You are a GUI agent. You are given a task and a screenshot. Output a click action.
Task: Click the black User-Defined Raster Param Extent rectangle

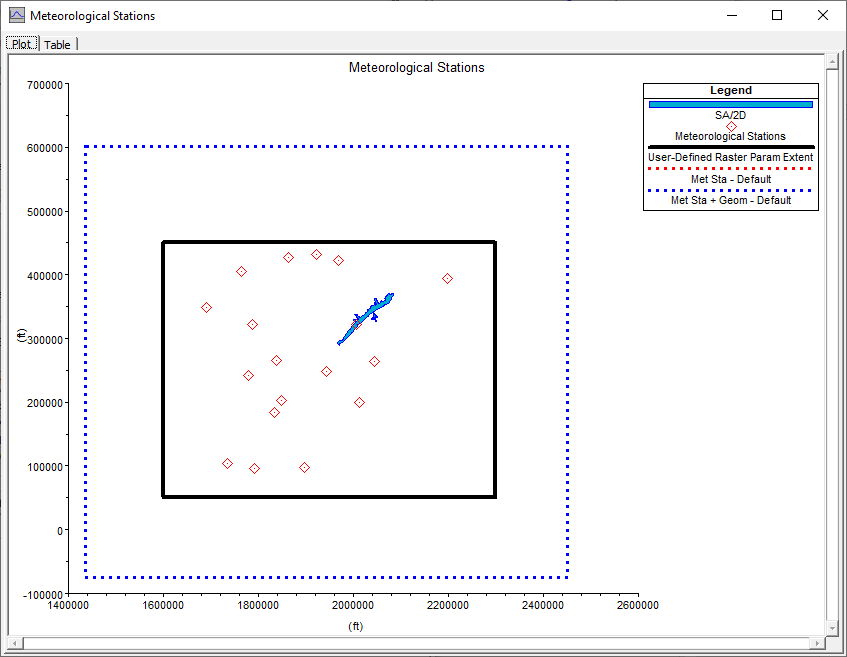(x=329, y=241)
